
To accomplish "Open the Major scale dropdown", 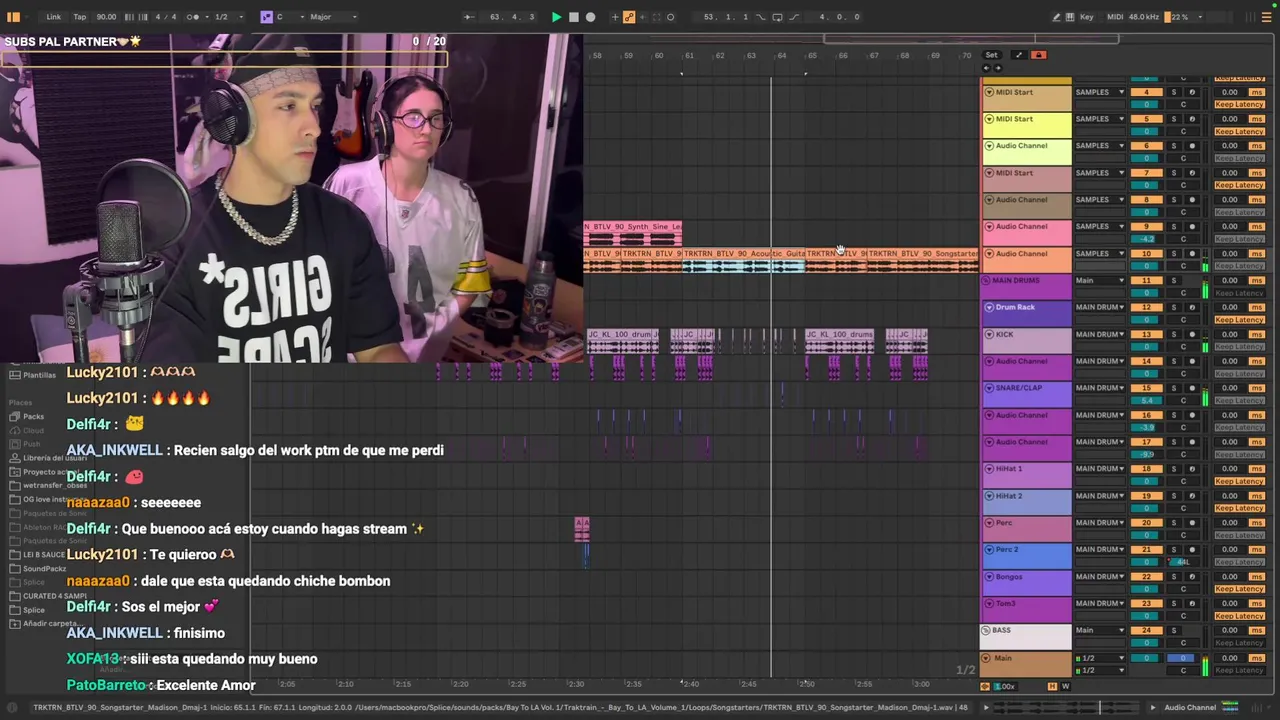I will pos(334,17).
